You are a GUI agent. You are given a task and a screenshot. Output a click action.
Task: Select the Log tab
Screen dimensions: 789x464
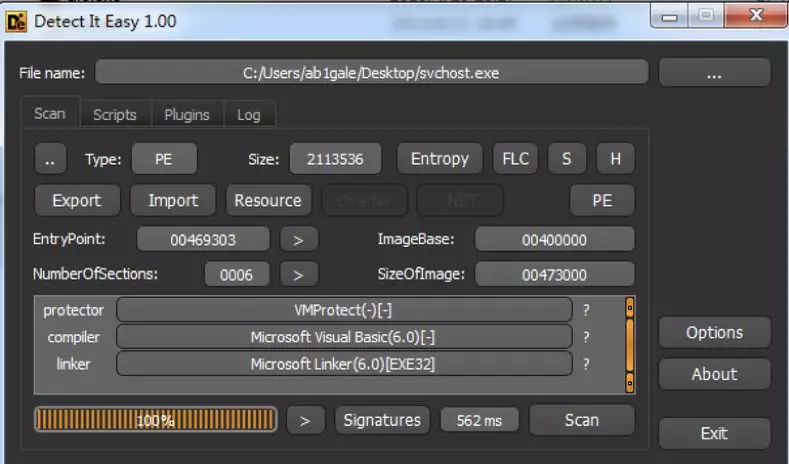[x=249, y=114]
